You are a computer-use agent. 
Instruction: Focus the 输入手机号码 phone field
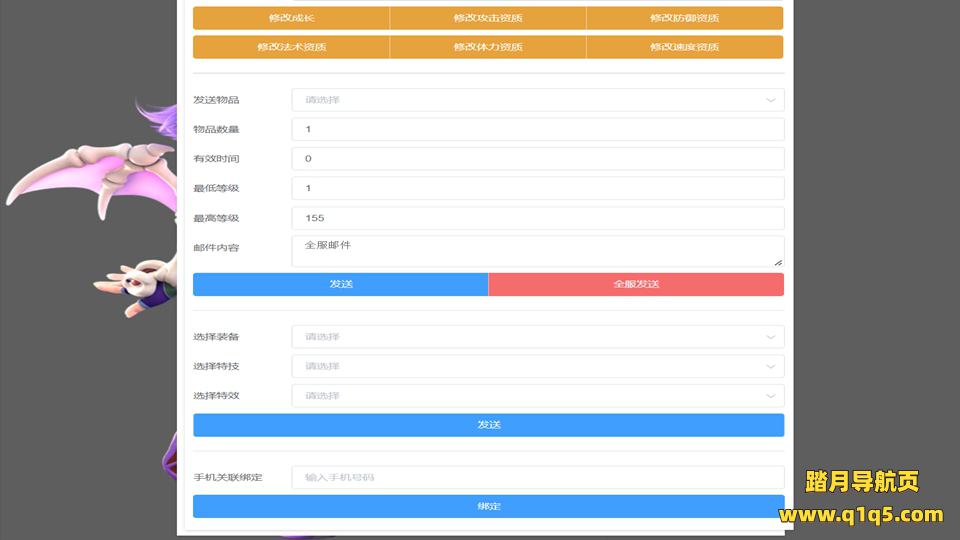tap(537, 478)
